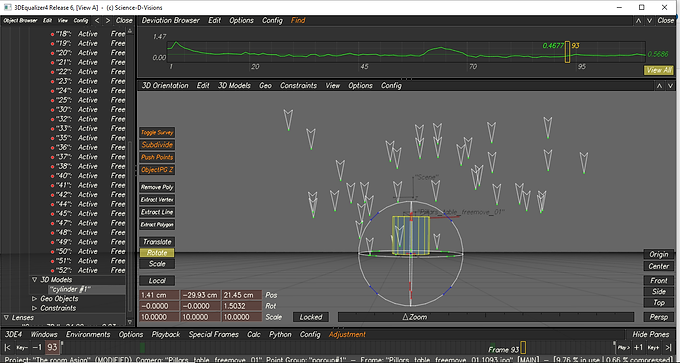Go to next Object Browser pane arrow

tap(108, 20)
